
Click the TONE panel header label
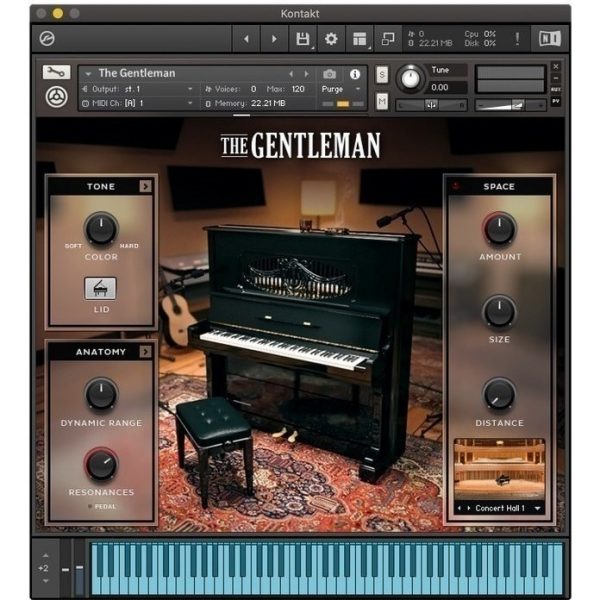coord(101,186)
